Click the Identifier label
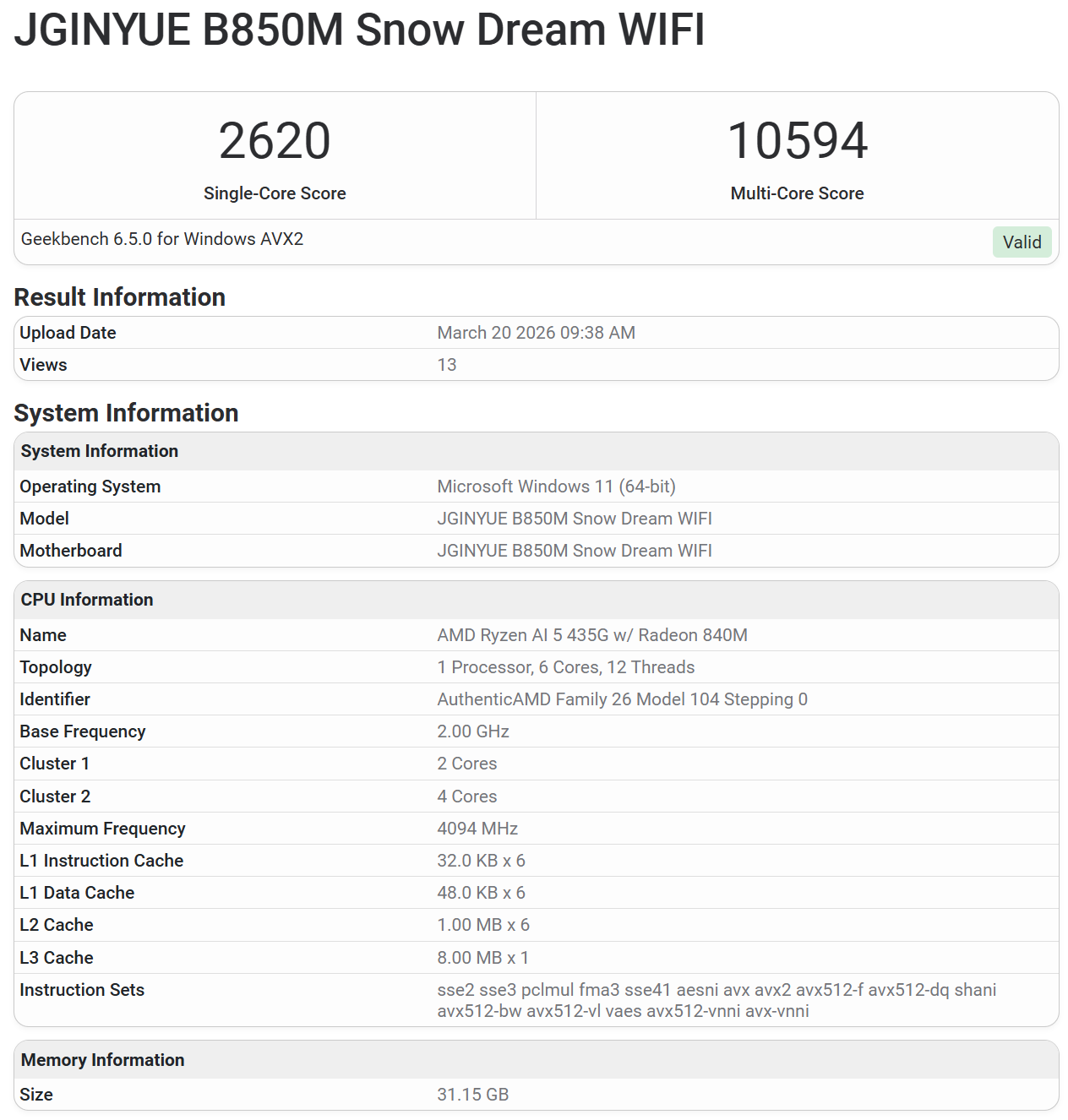 (55, 699)
